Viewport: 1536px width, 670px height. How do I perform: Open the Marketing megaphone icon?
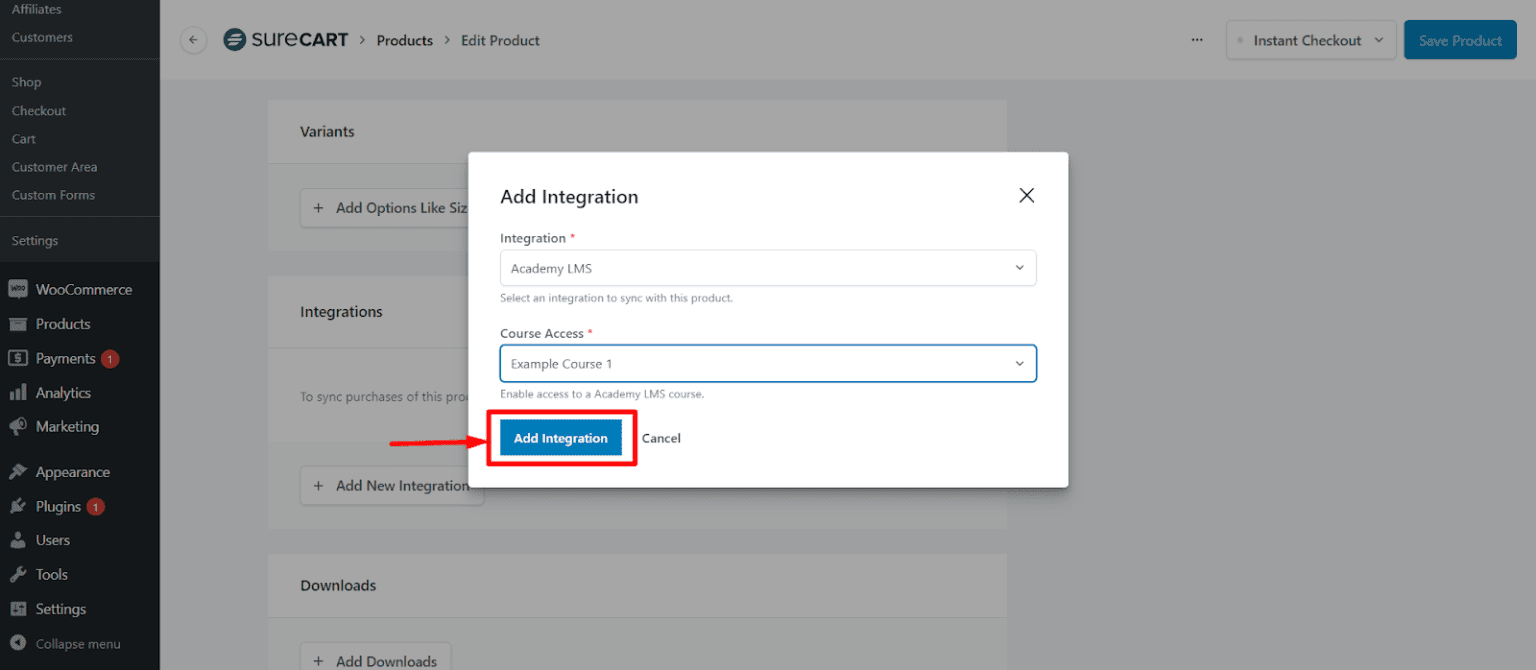[18, 426]
